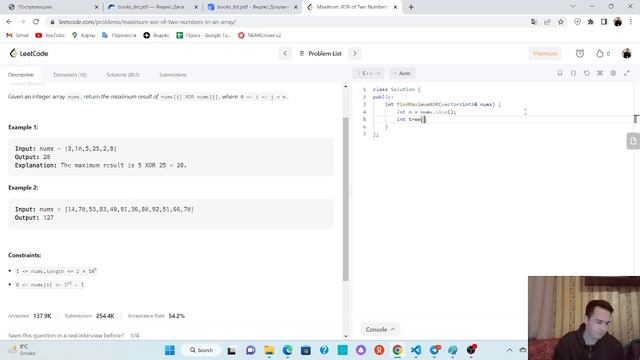The width and height of the screenshot is (640, 360).
Task: Click the description panel scrollbar
Action: coord(346,199)
